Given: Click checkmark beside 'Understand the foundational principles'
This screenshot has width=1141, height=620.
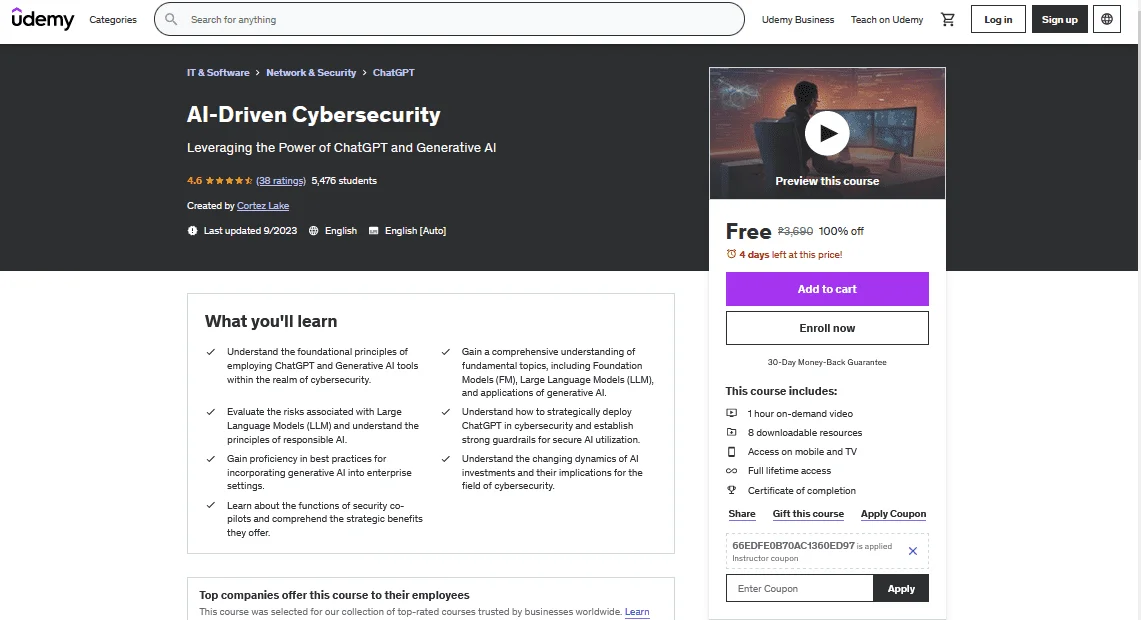Looking at the screenshot, I should [210, 351].
